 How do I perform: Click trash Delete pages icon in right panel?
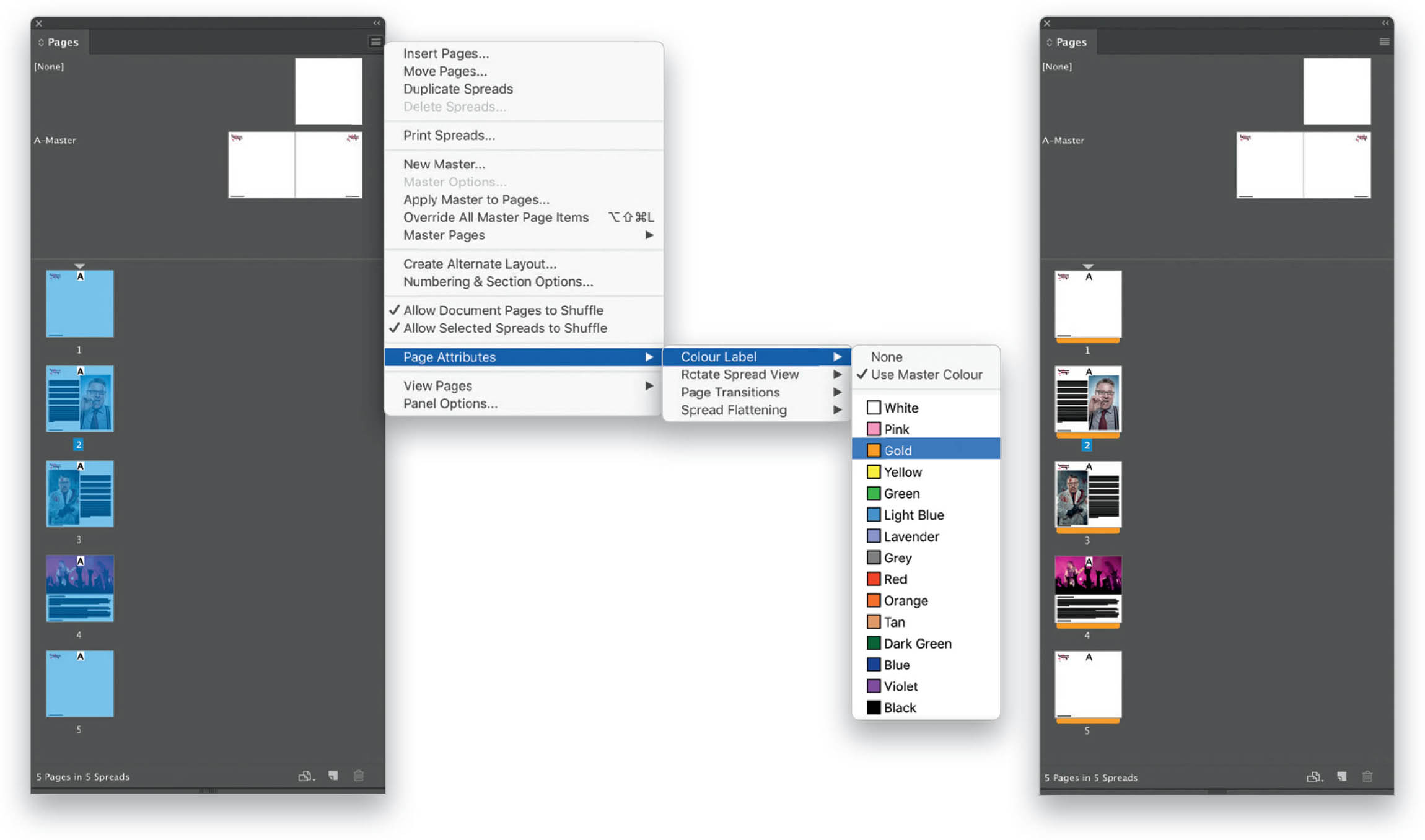pos(1367,776)
